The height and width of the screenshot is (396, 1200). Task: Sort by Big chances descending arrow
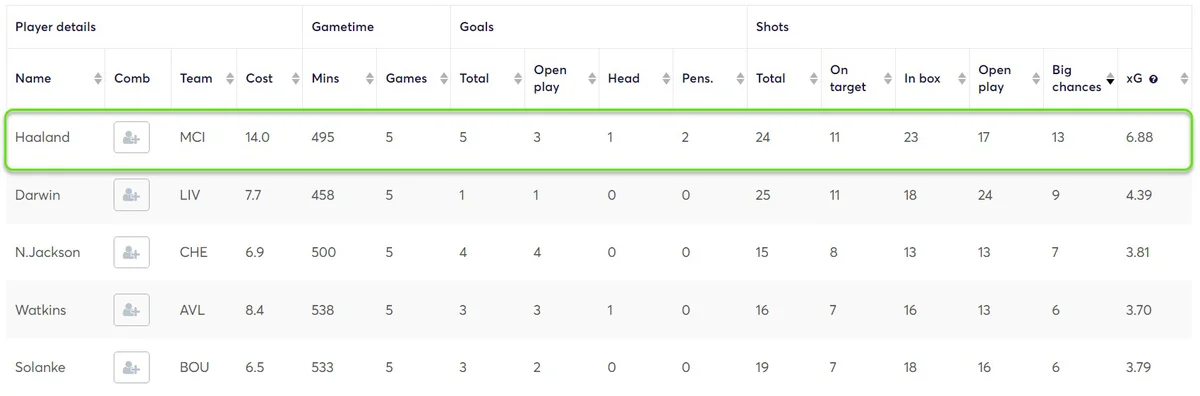1109,79
